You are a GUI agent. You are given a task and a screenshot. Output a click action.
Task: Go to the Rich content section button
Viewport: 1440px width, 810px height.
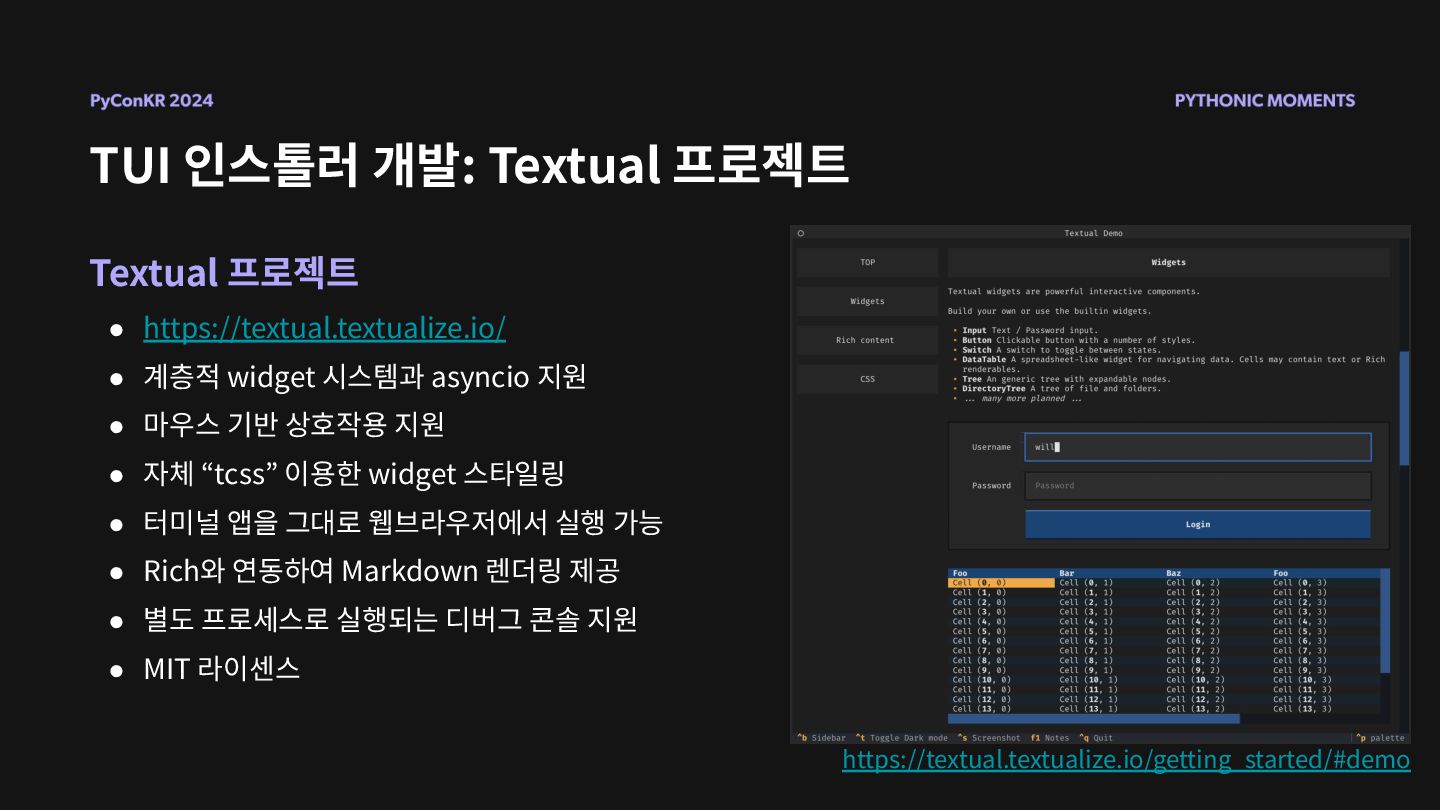tap(867, 340)
